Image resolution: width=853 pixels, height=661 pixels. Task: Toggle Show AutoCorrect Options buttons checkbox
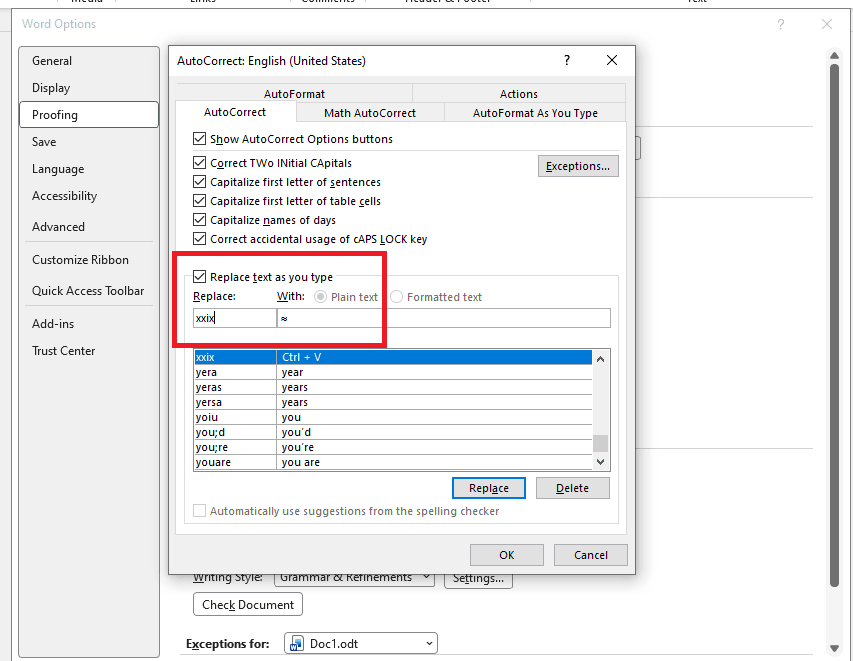[200, 139]
